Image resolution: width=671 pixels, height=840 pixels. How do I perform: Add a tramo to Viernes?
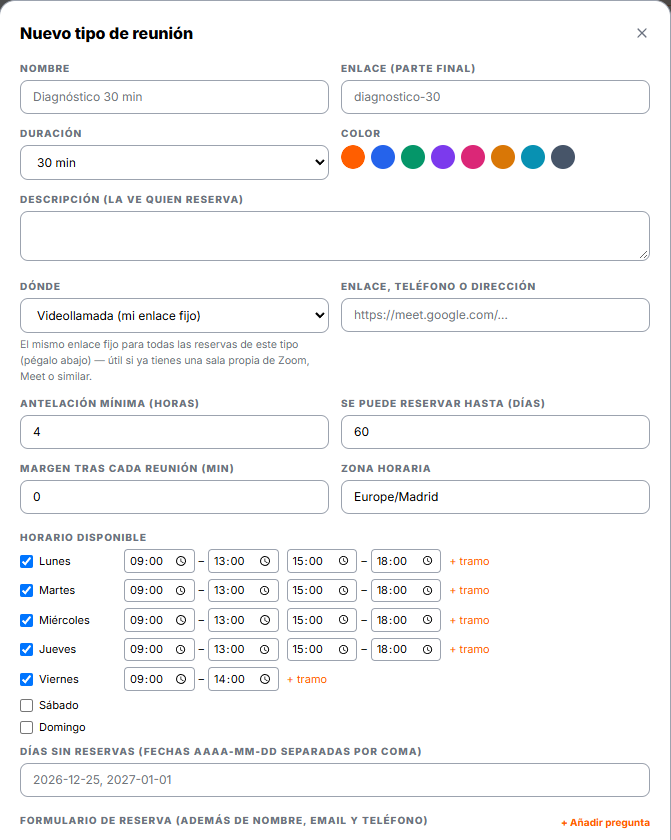[x=307, y=679]
